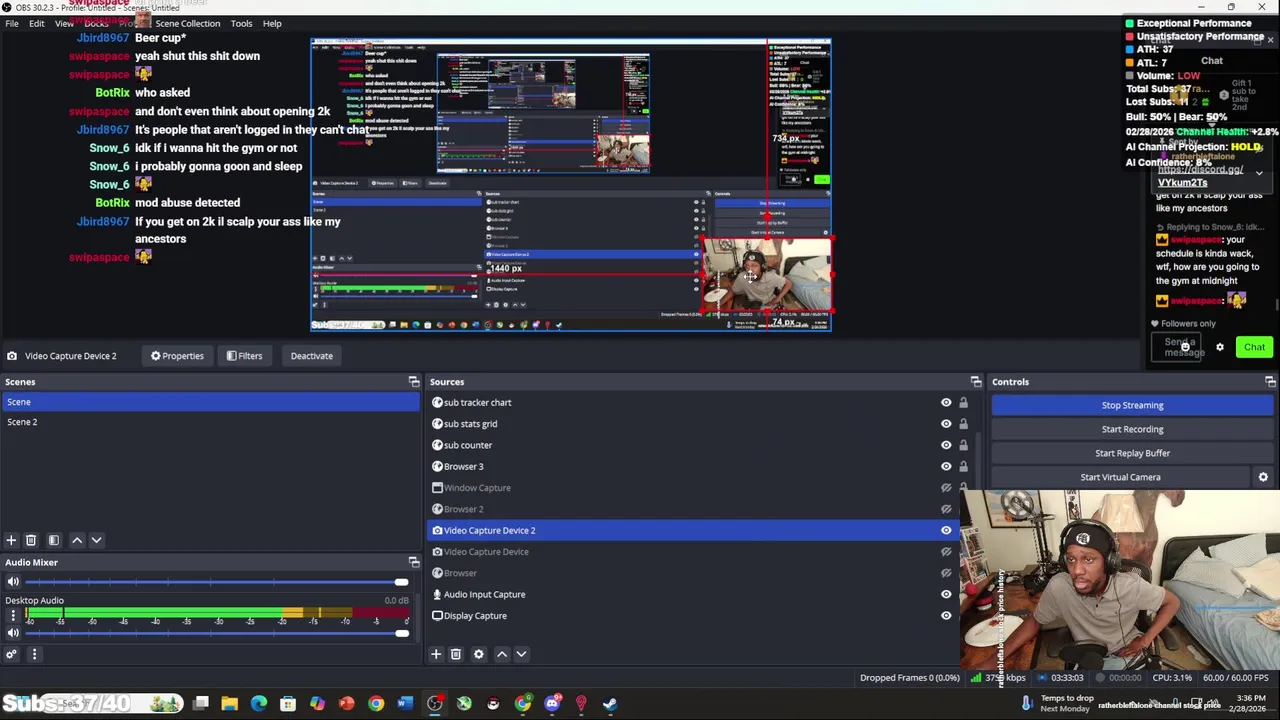Screen dimensions: 1280x720
Task: Open source properties gear in Sources toolbar
Action: [479, 654]
